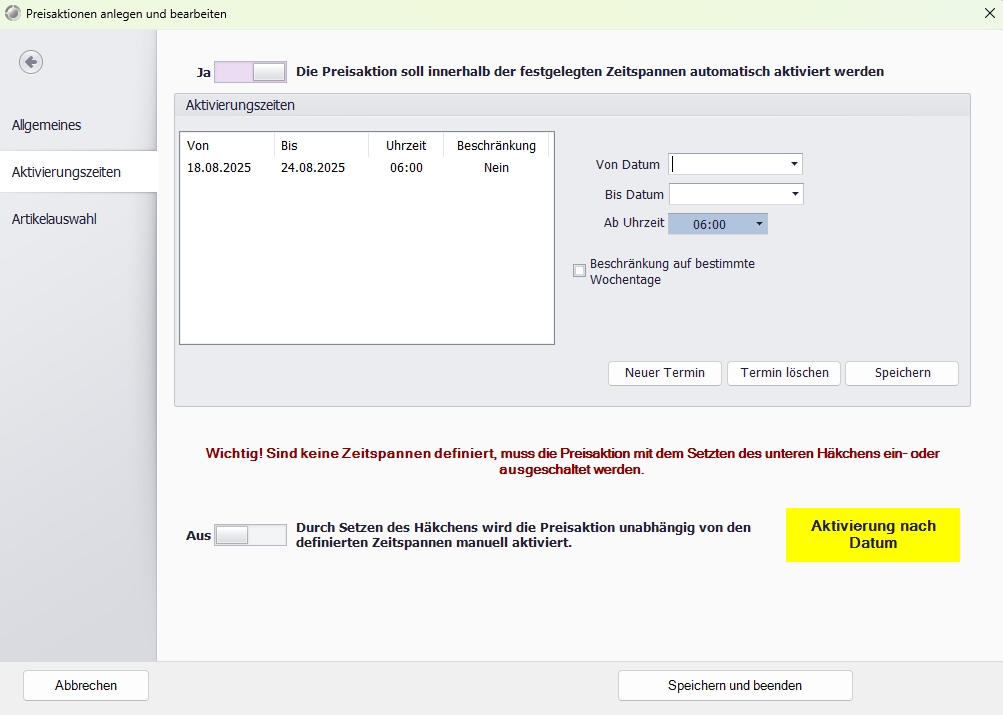1003x715 pixels.
Task: Toggle the manual activation switch (Aus)
Action: tap(250, 535)
